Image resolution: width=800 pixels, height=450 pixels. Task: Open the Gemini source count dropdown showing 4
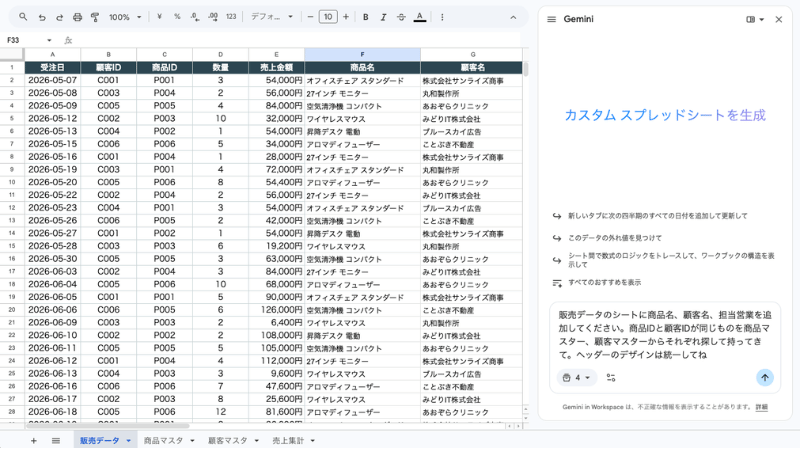click(577, 378)
